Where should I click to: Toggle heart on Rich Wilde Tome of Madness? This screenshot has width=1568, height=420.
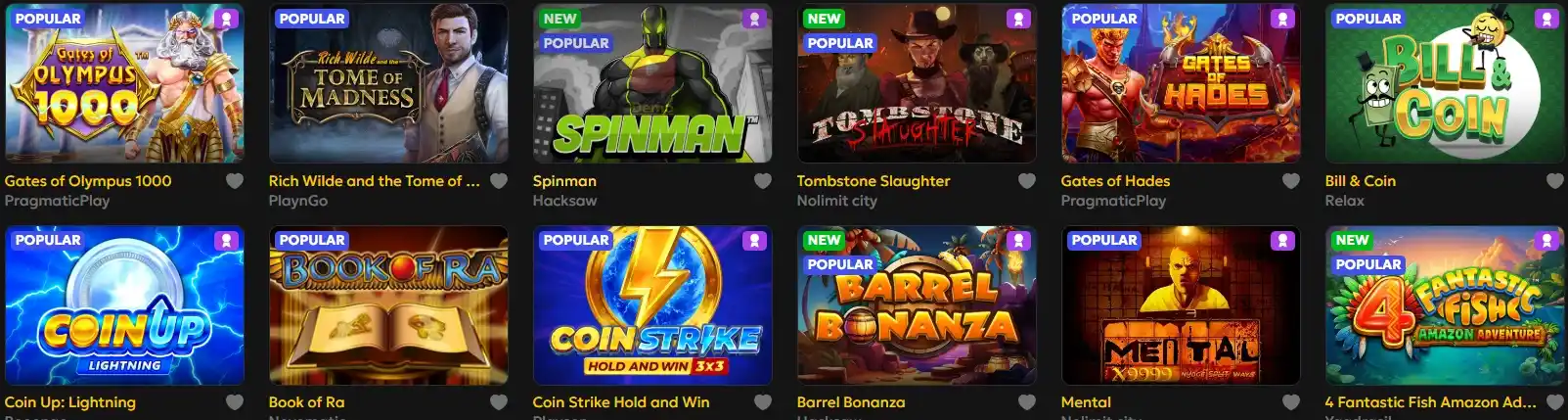(499, 181)
